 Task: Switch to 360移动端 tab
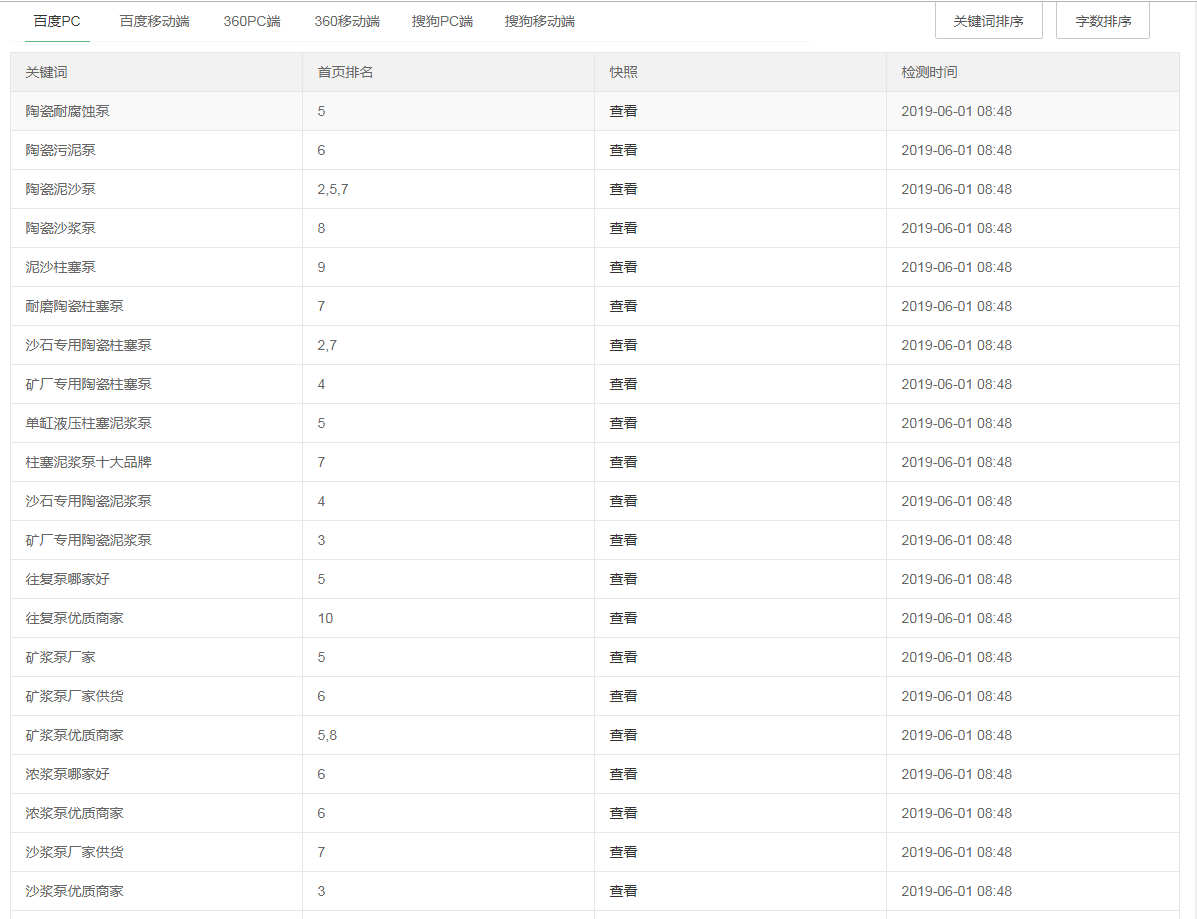tap(346, 21)
